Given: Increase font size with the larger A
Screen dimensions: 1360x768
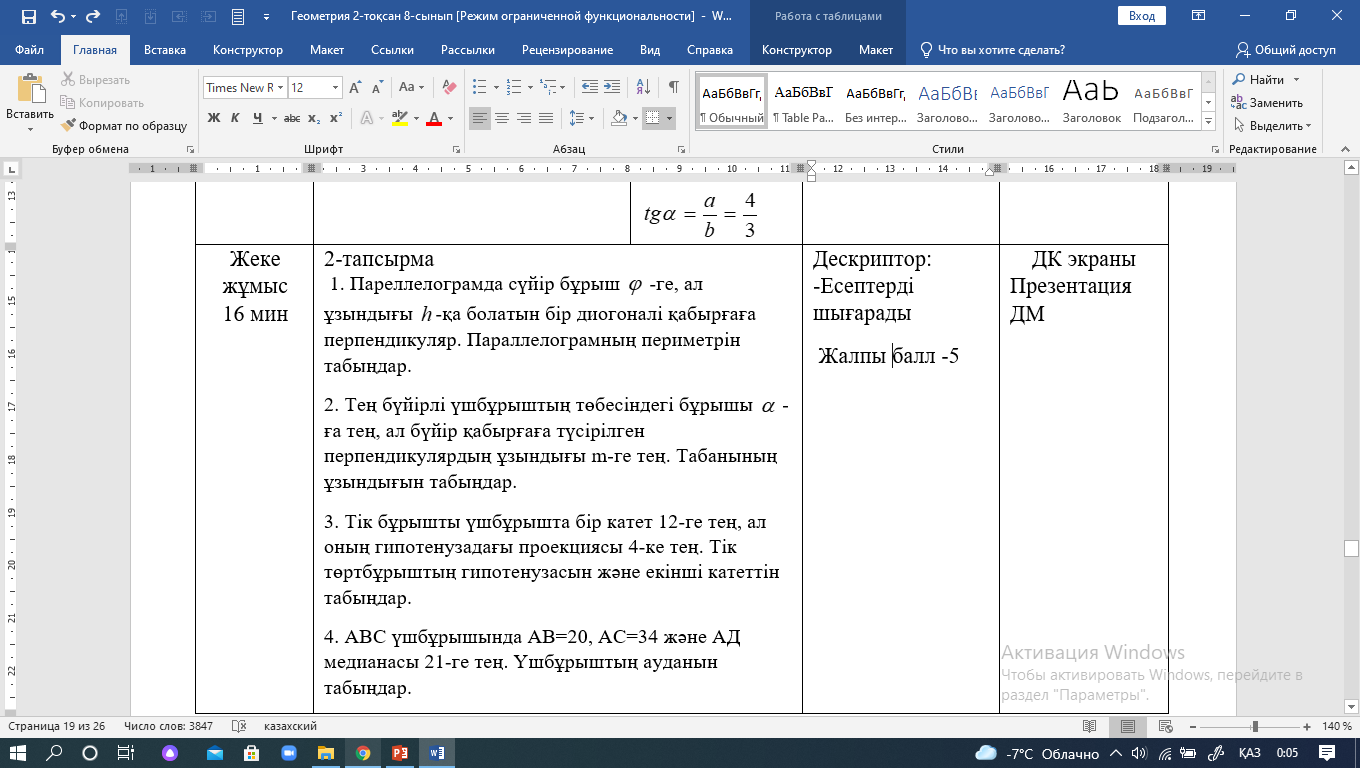Looking at the screenshot, I should 355,87.
